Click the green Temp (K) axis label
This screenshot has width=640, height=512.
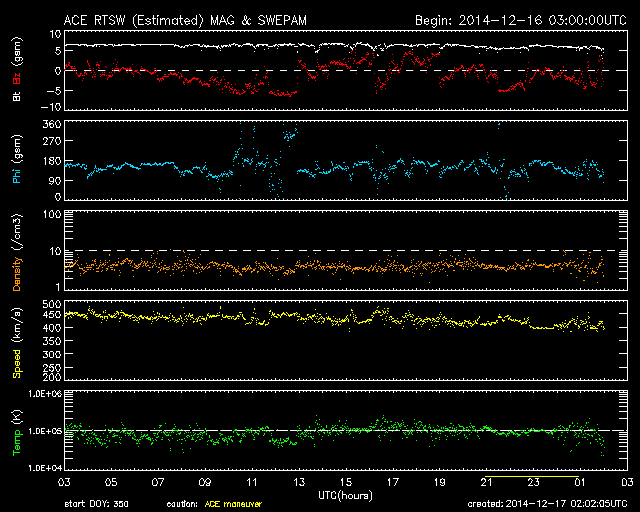16,431
